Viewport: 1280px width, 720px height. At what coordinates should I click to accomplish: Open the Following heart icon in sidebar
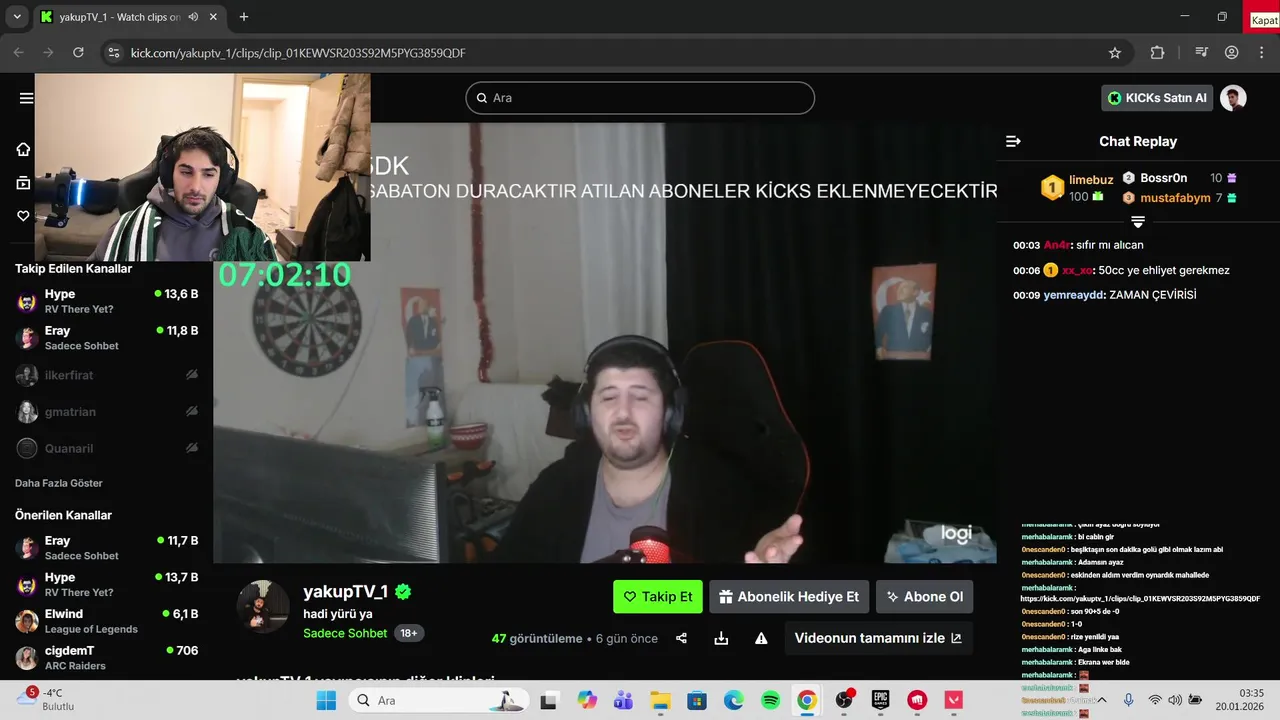[x=23, y=216]
